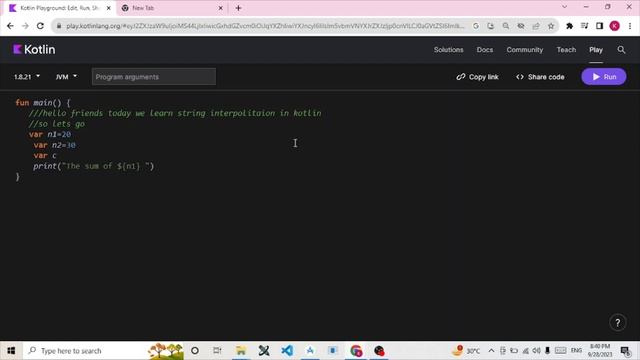Close the New Tab browser tab
Viewport: 640px width, 360px height.
tap(220, 8)
